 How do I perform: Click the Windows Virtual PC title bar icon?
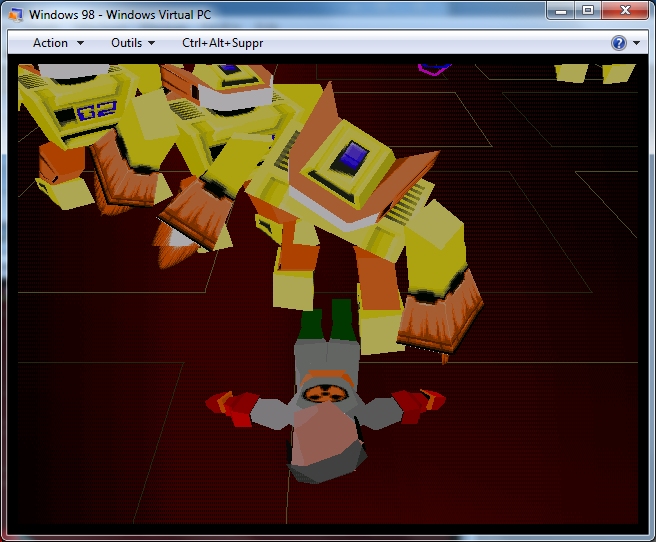(15, 15)
